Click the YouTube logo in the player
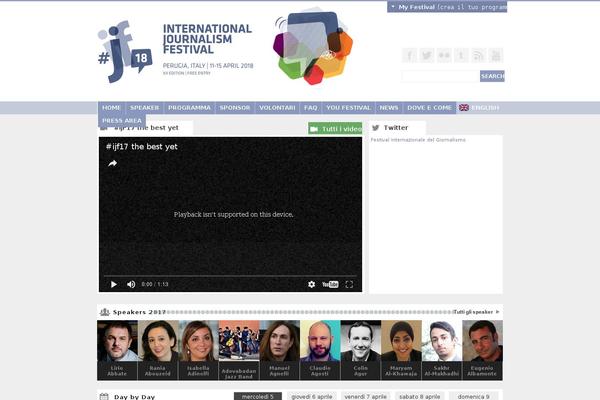 (x=330, y=284)
